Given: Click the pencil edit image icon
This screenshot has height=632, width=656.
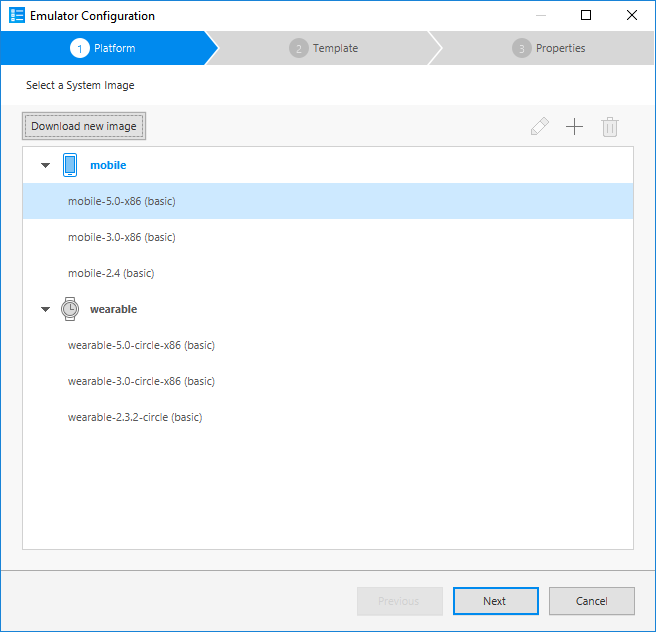Looking at the screenshot, I should point(540,127).
